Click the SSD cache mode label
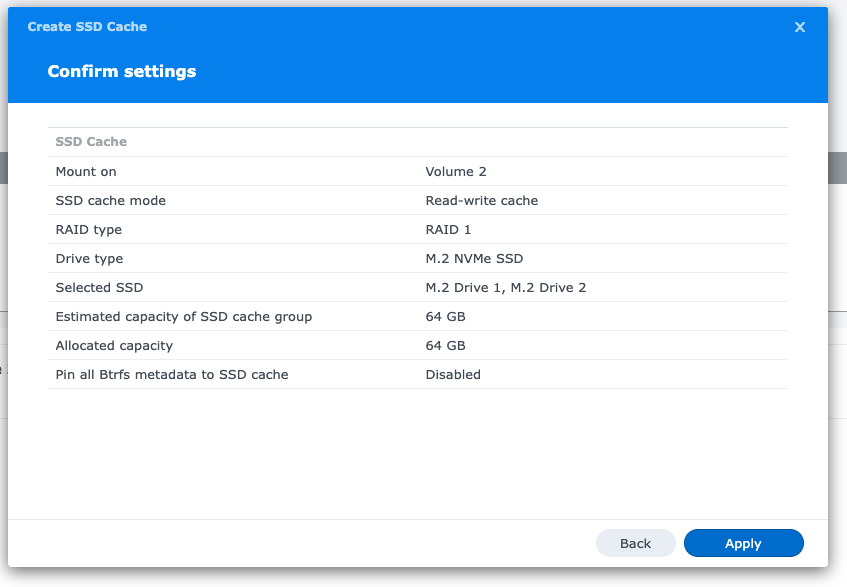 111,201
